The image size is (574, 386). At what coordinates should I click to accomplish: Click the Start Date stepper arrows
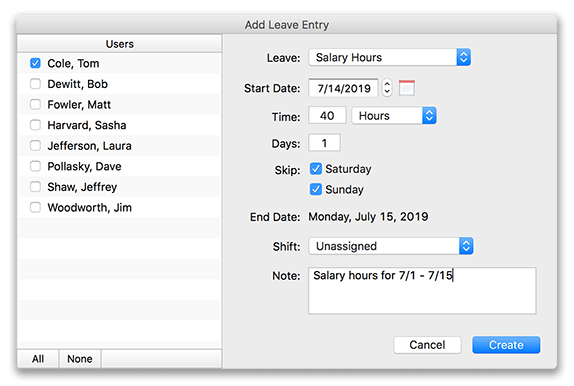point(387,88)
